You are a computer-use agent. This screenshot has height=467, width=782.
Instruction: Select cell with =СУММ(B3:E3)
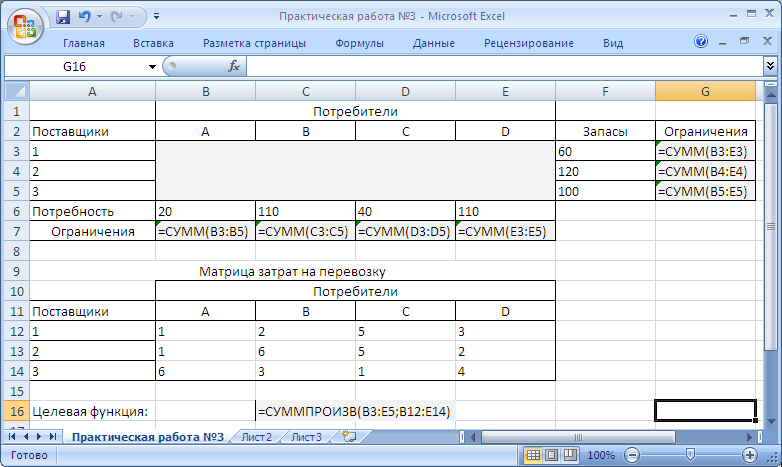[x=705, y=151]
